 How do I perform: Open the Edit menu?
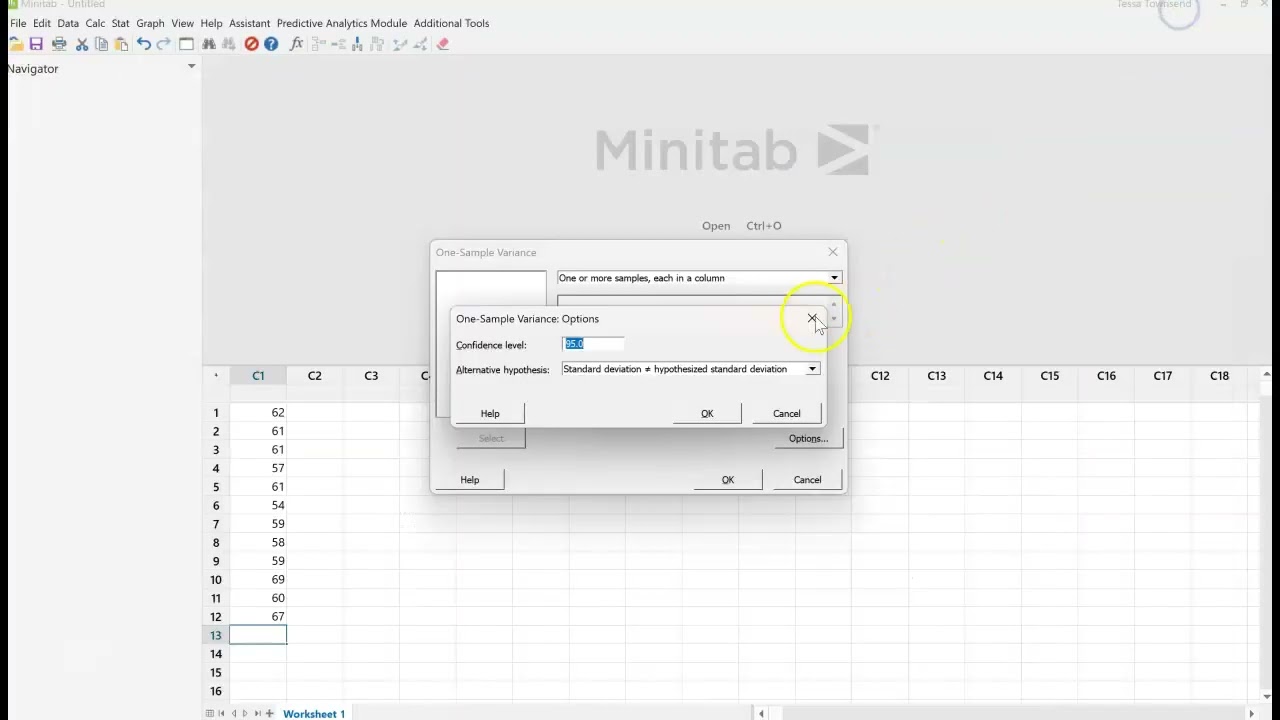[x=42, y=23]
